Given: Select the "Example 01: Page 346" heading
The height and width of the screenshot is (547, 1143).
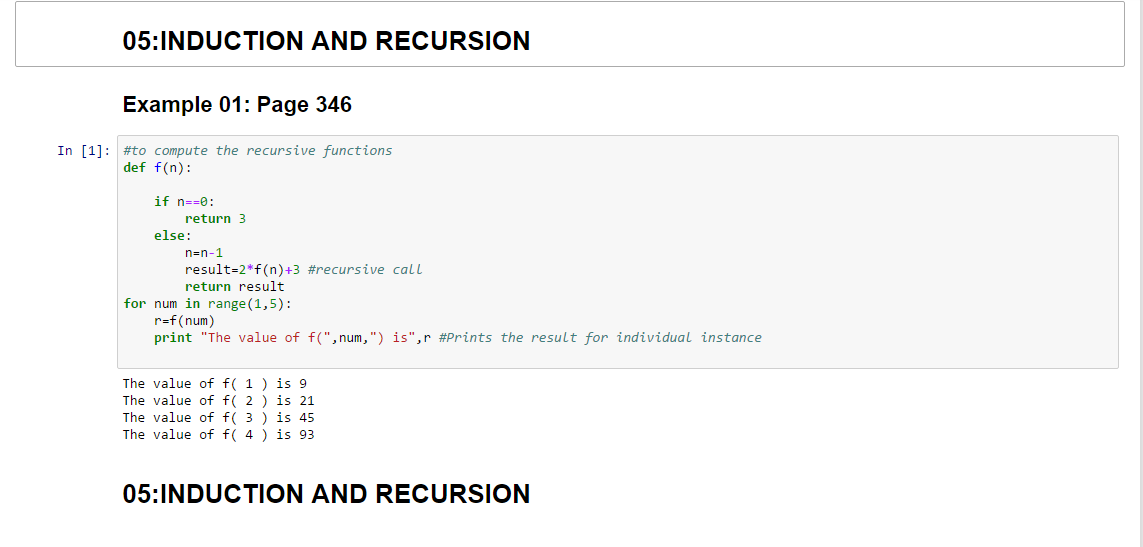Looking at the screenshot, I should [238, 105].
